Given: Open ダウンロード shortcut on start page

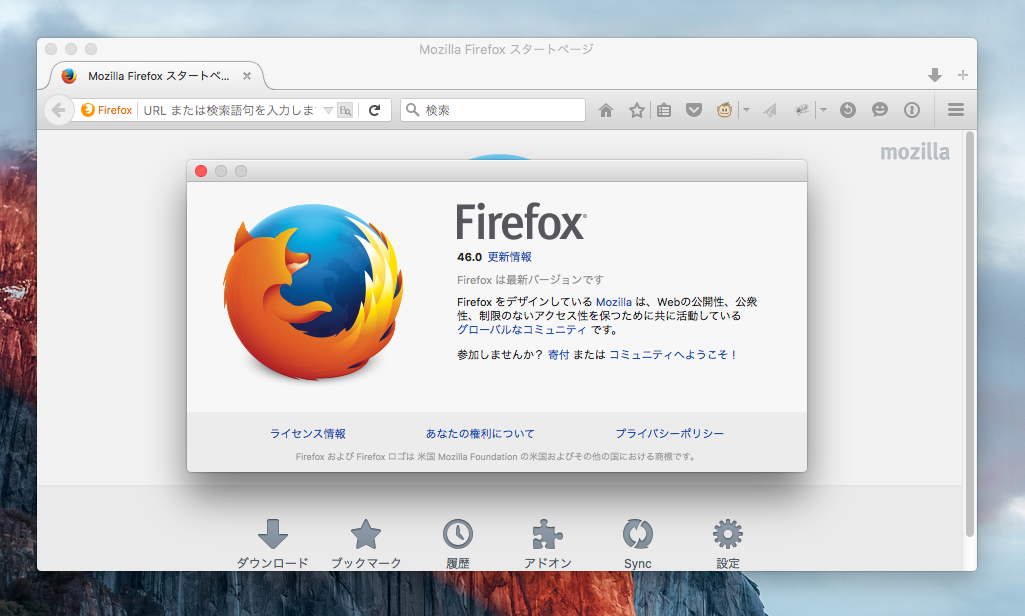Looking at the screenshot, I should tap(273, 544).
